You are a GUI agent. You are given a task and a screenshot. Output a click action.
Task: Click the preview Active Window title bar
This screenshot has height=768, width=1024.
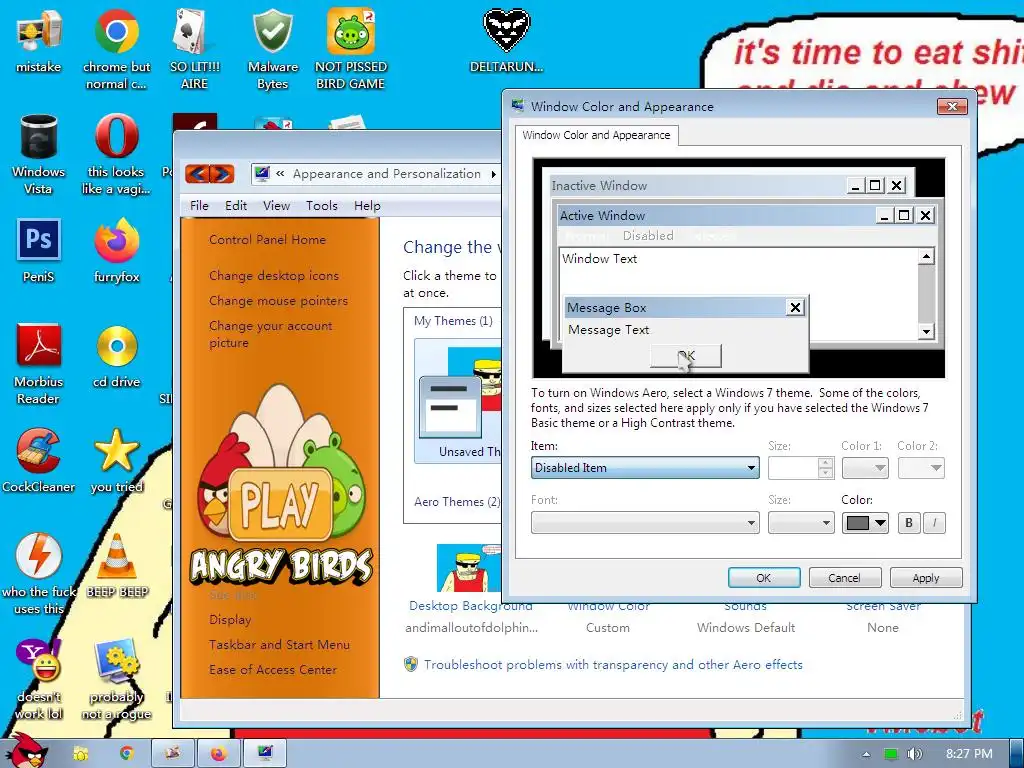[x=715, y=216]
